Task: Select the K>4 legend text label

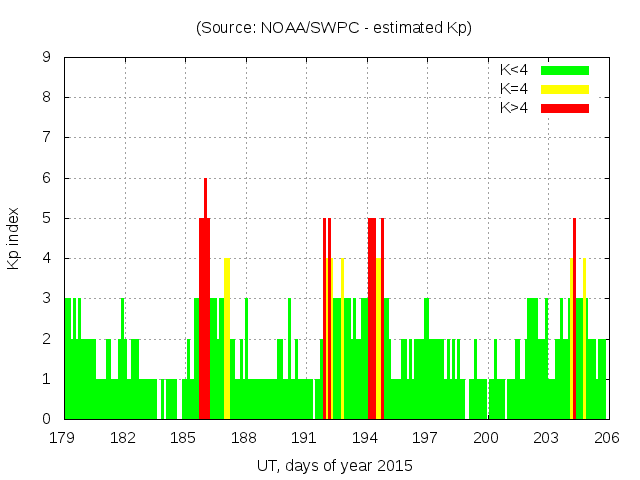Action: coord(515,108)
